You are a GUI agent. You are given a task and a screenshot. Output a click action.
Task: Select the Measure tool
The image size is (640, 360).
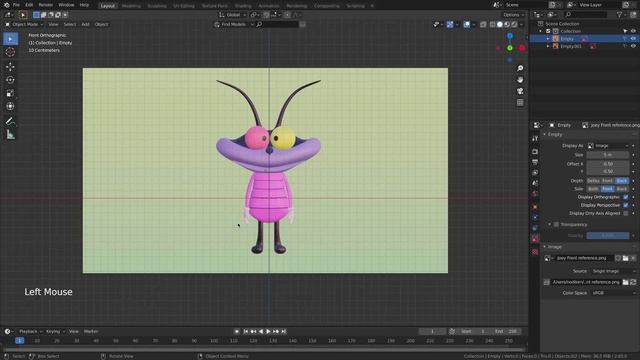(10, 134)
